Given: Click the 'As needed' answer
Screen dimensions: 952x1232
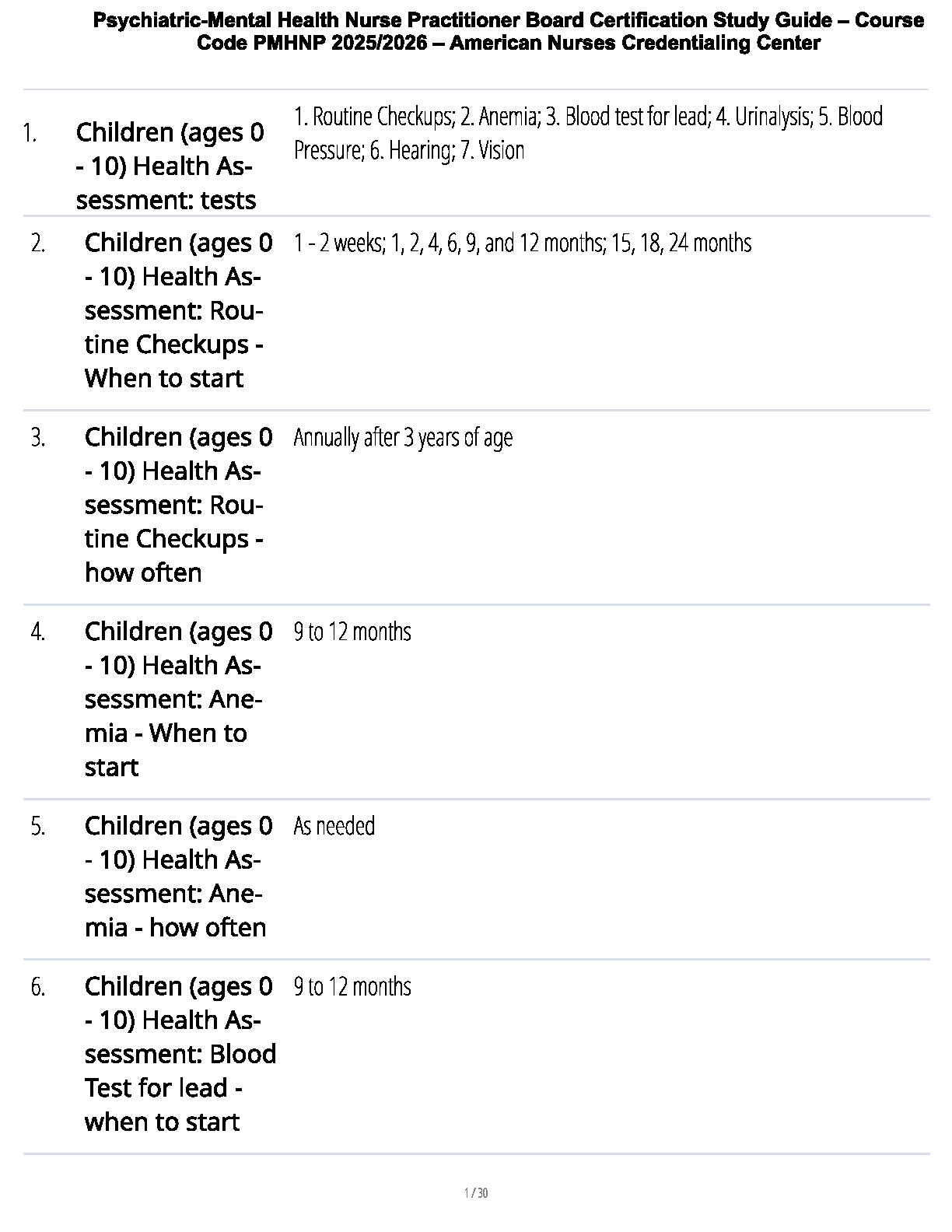Looking at the screenshot, I should coord(334,826).
